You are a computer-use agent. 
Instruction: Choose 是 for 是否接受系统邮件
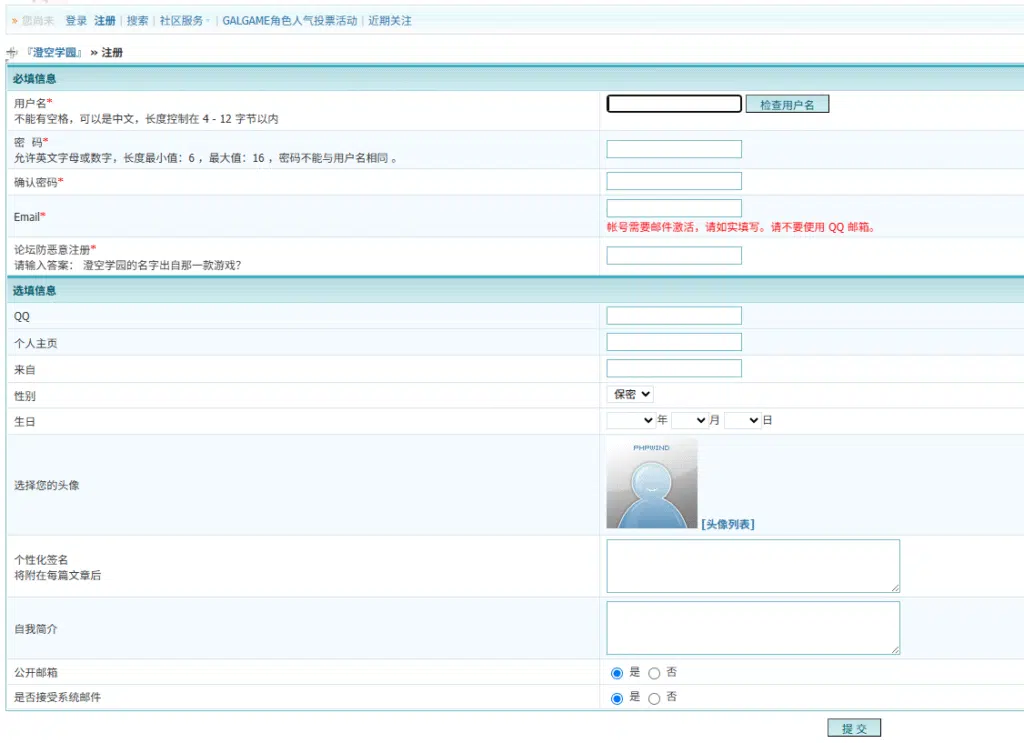[616, 698]
